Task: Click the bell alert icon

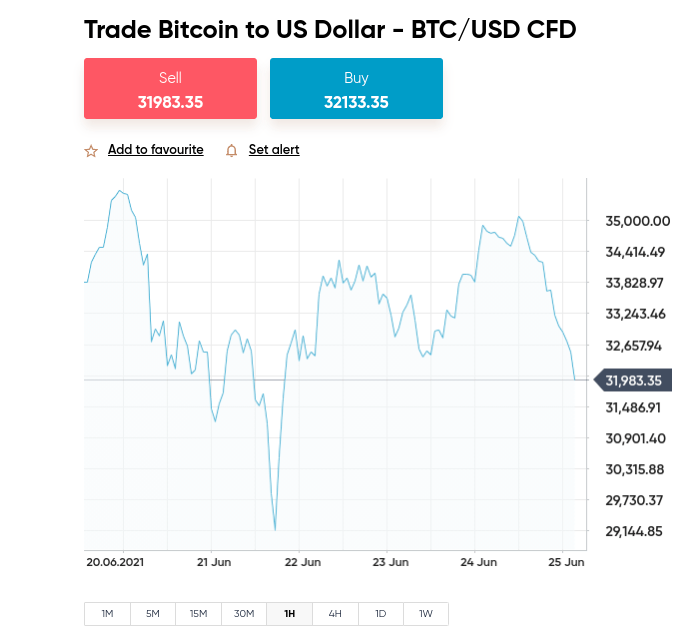Action: click(x=231, y=151)
